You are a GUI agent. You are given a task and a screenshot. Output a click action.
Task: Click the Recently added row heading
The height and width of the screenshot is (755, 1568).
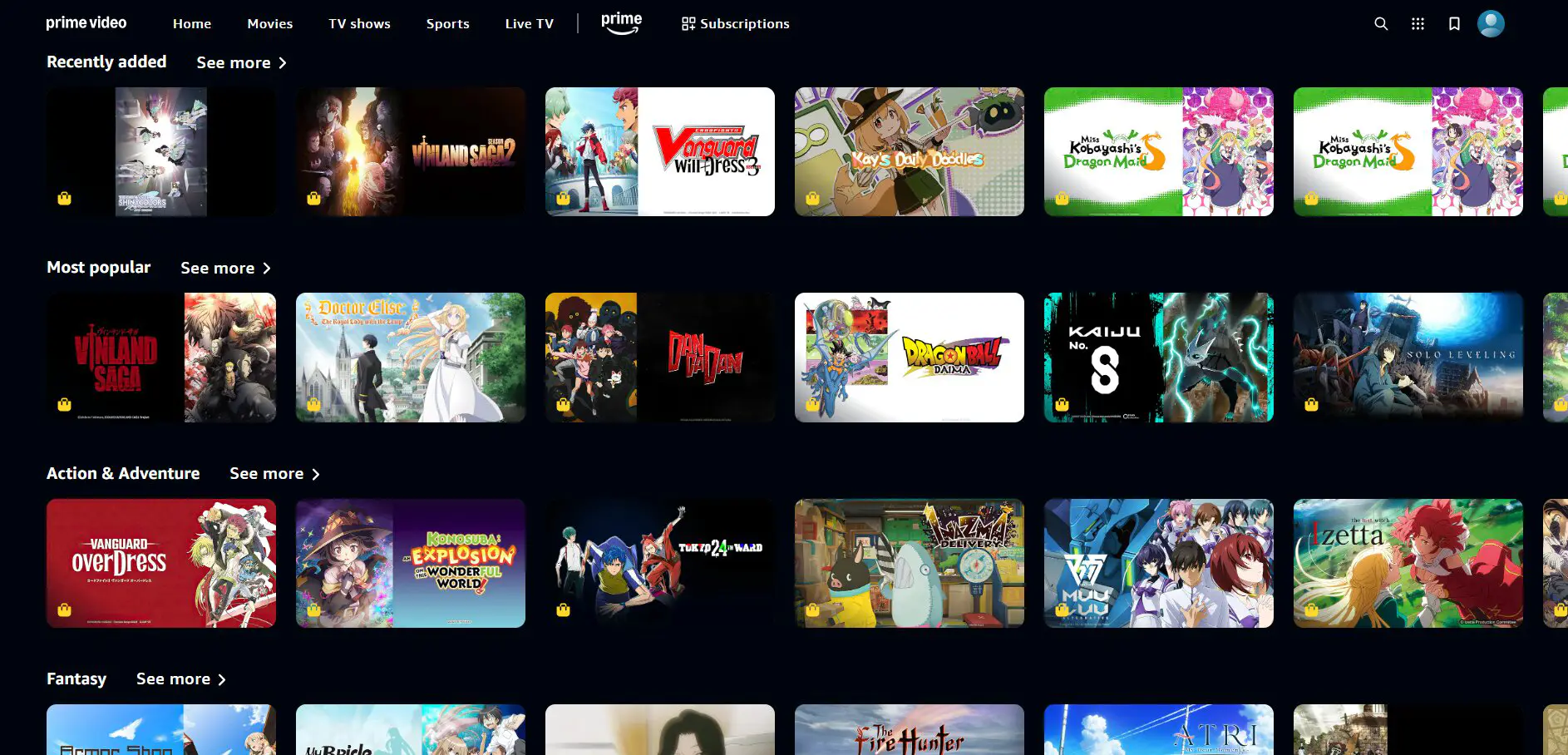point(106,62)
